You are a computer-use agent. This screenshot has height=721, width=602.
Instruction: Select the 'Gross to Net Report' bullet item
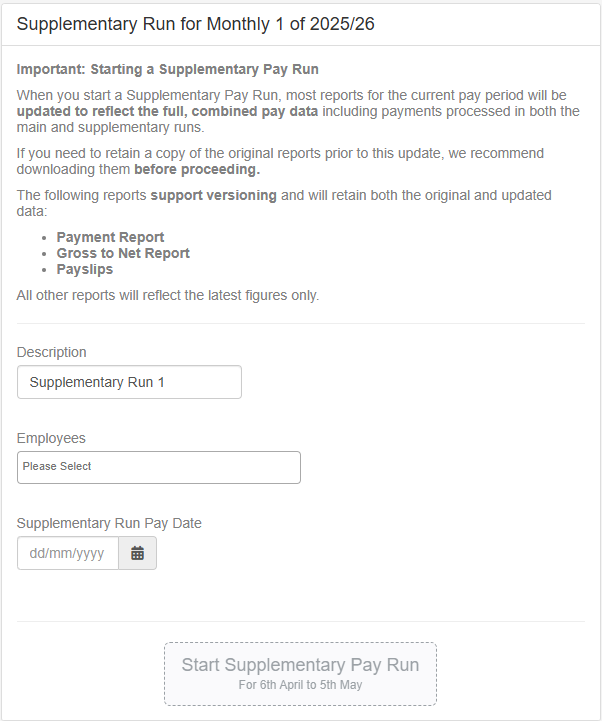(x=123, y=253)
